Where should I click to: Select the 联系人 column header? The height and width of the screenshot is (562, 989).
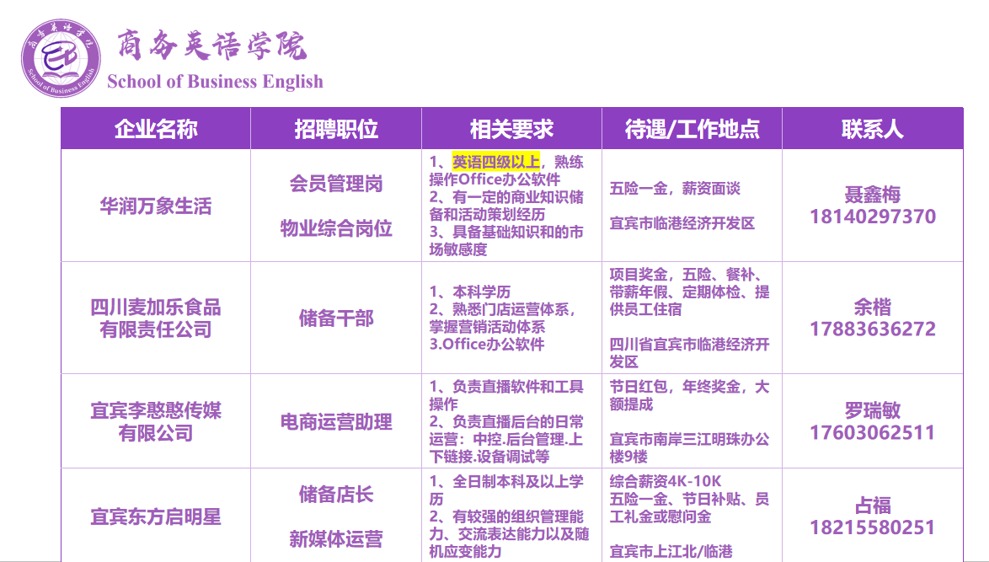(x=872, y=129)
